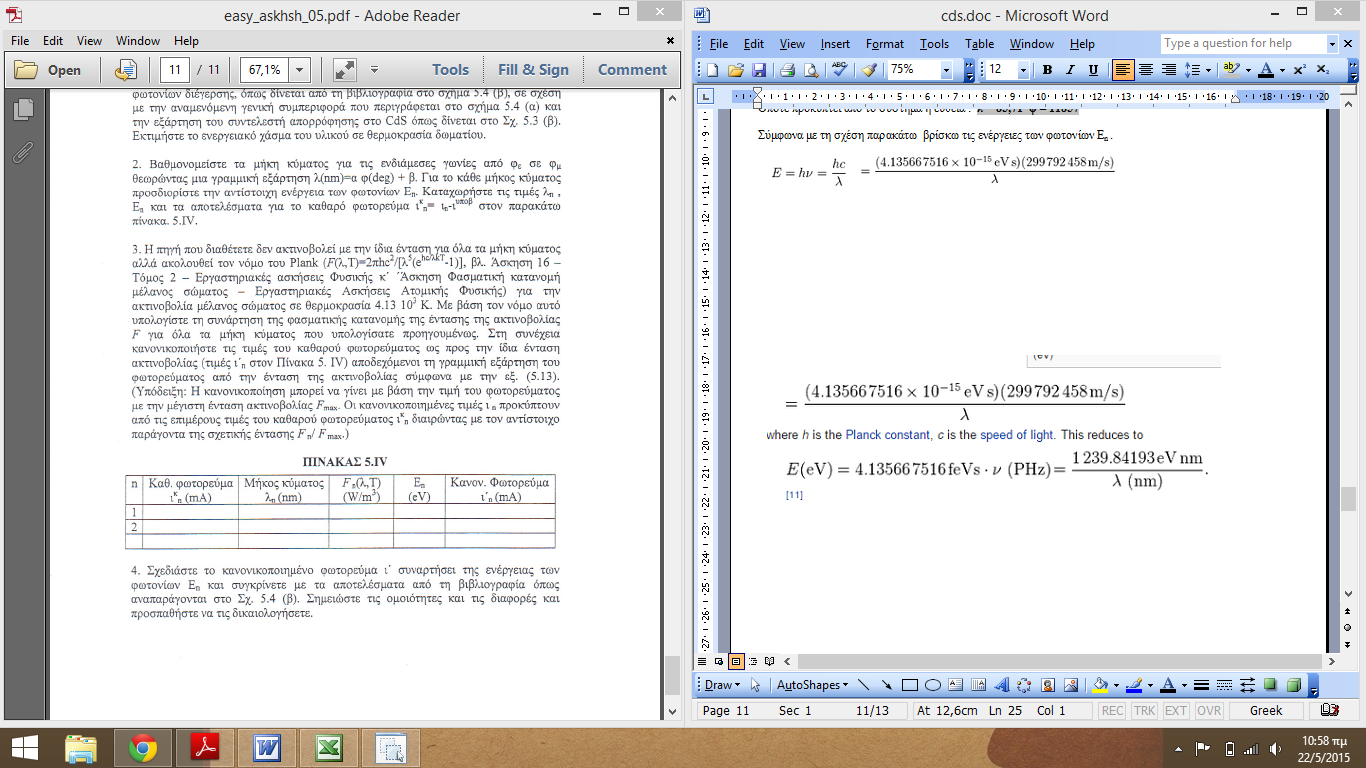Toggle Adobe Reader read mode arrows icon
Screen dimensions: 1366x768
coord(345,70)
